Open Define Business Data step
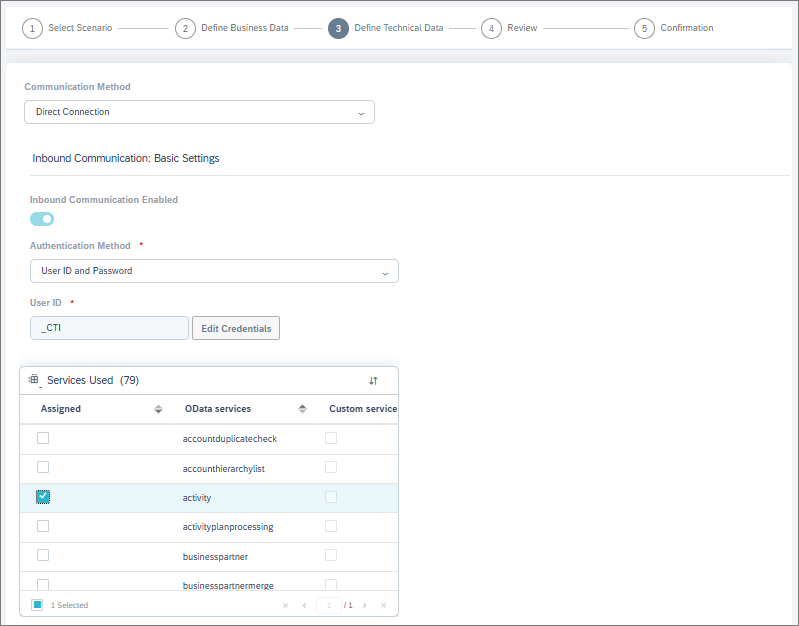 tap(185, 28)
